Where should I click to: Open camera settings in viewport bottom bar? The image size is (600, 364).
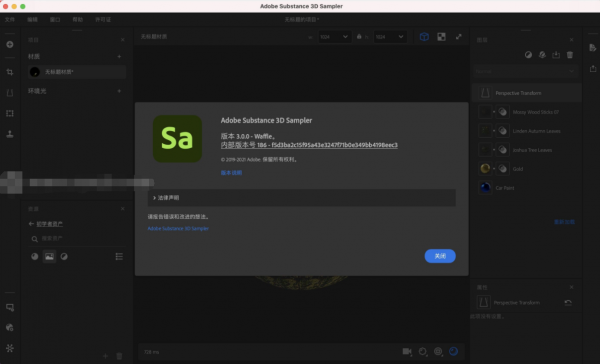pyautogui.click(x=407, y=351)
